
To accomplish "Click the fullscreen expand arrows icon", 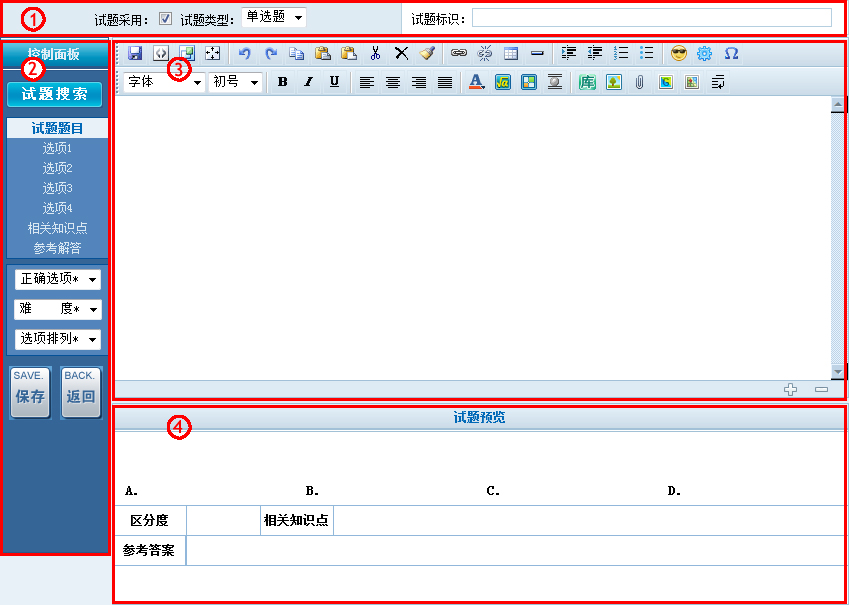I will click(x=213, y=53).
